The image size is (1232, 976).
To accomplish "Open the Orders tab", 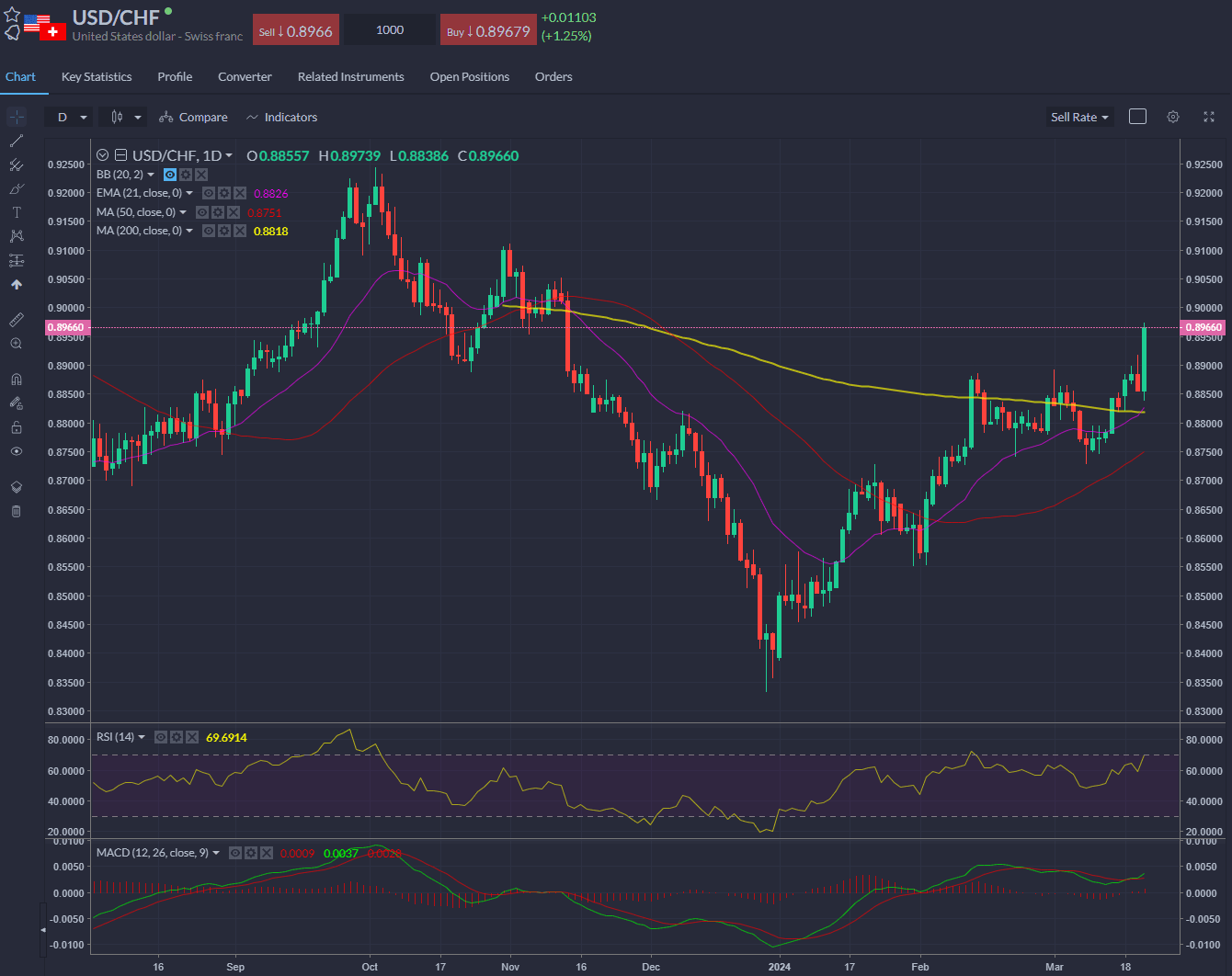I will point(553,77).
